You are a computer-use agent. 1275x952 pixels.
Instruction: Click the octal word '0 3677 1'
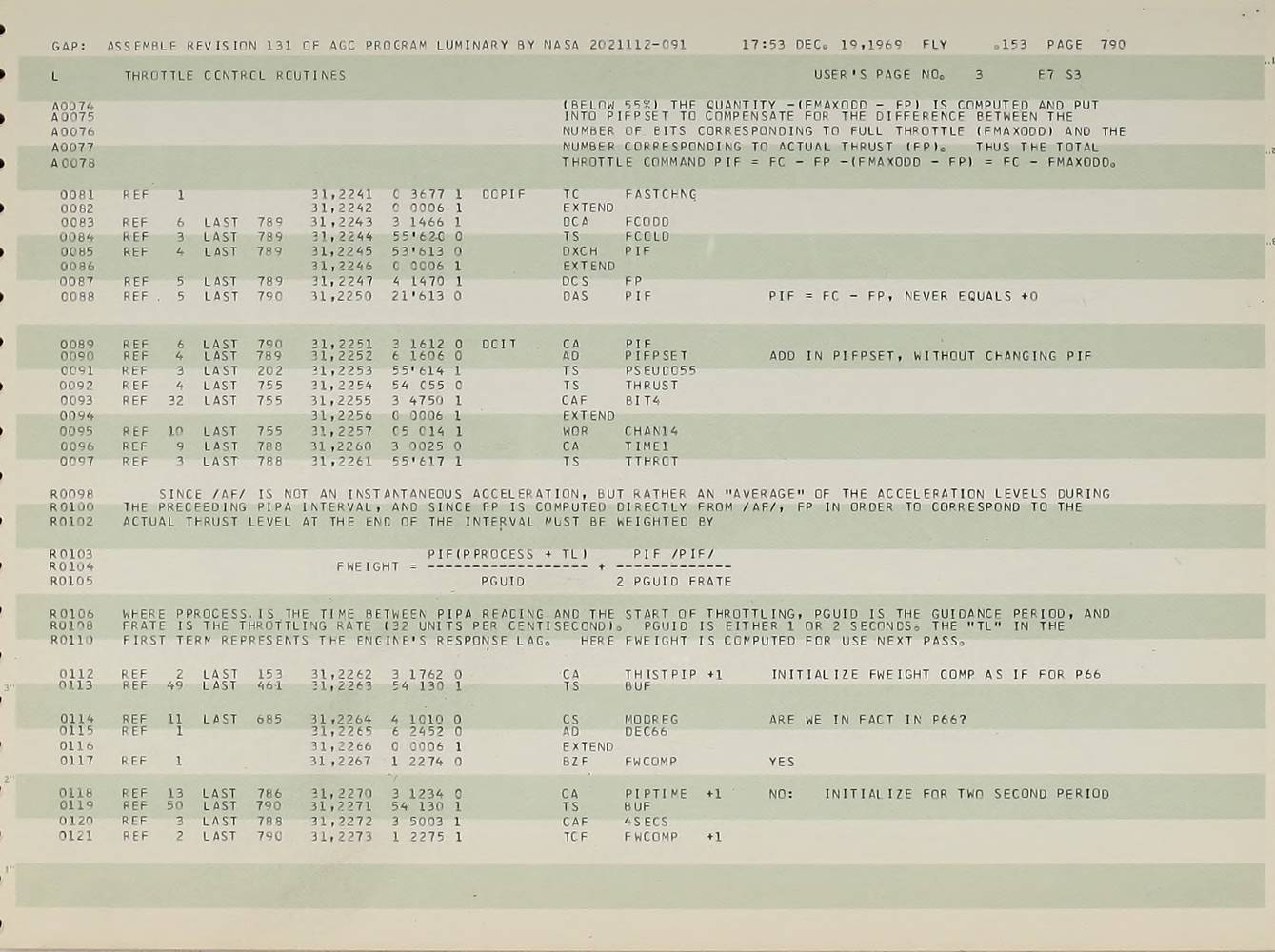click(x=428, y=194)
